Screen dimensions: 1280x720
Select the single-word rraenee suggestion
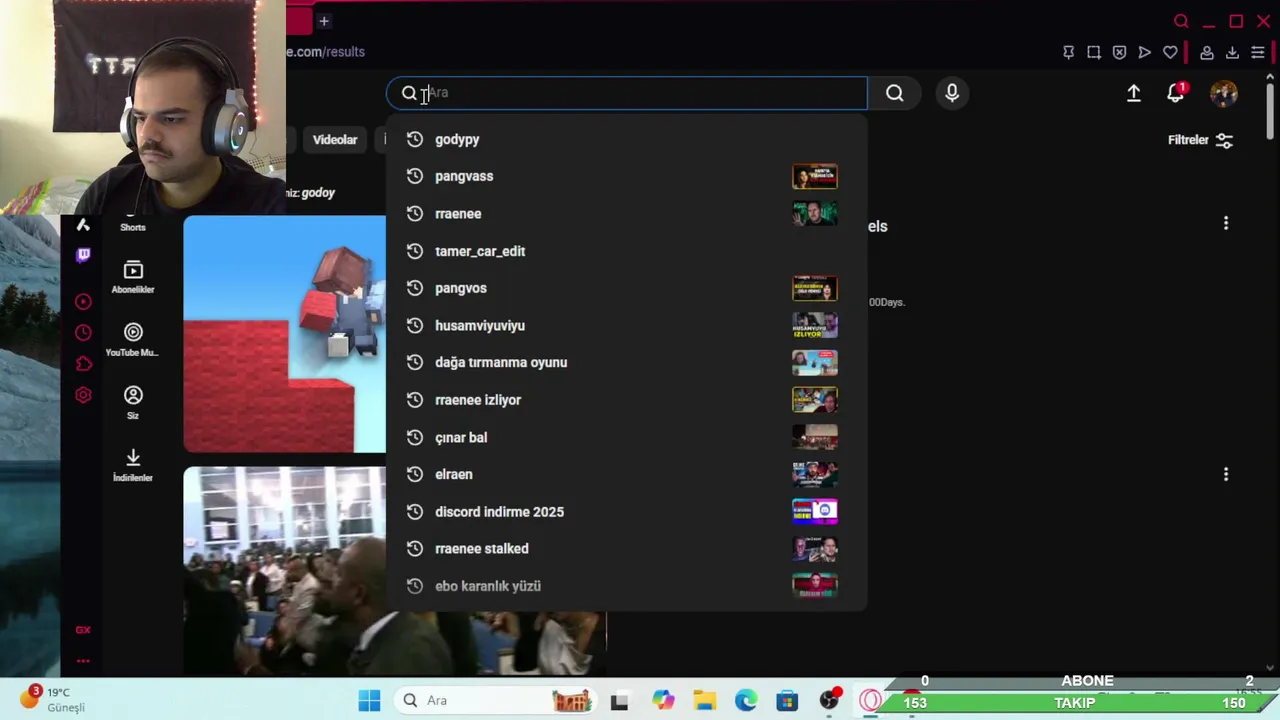(626, 213)
